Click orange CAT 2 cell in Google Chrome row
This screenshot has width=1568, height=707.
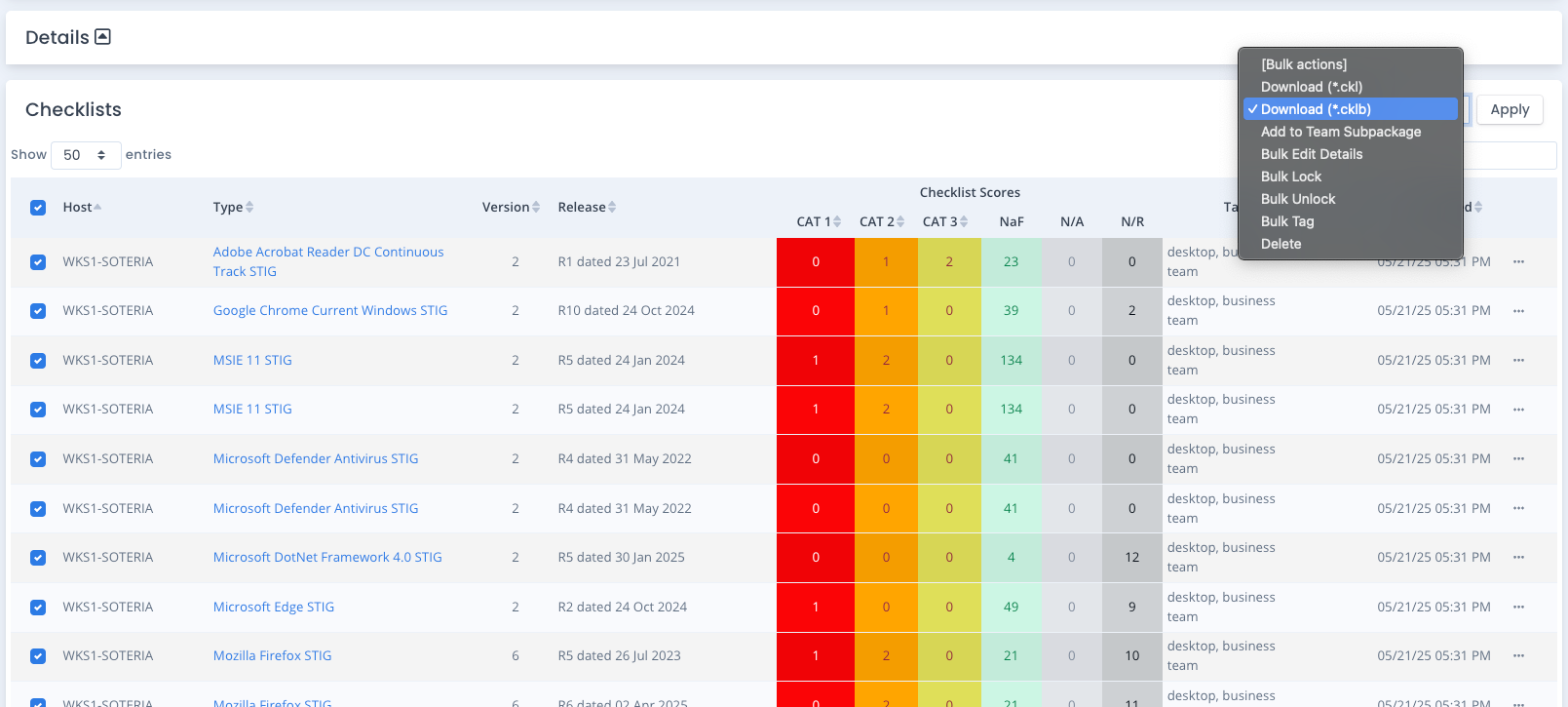[x=886, y=311]
